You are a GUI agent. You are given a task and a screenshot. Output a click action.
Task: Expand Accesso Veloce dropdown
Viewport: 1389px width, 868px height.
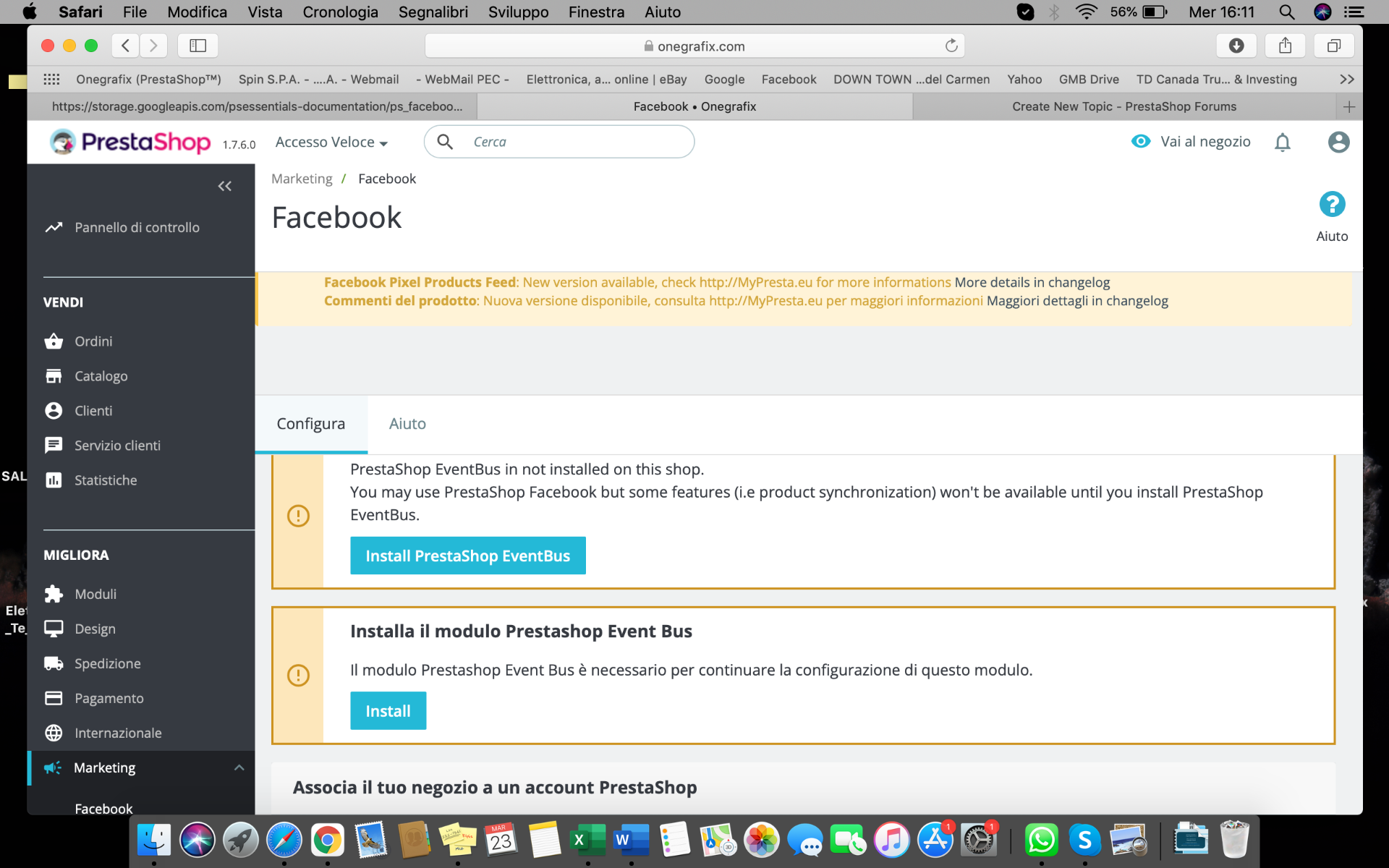(331, 142)
